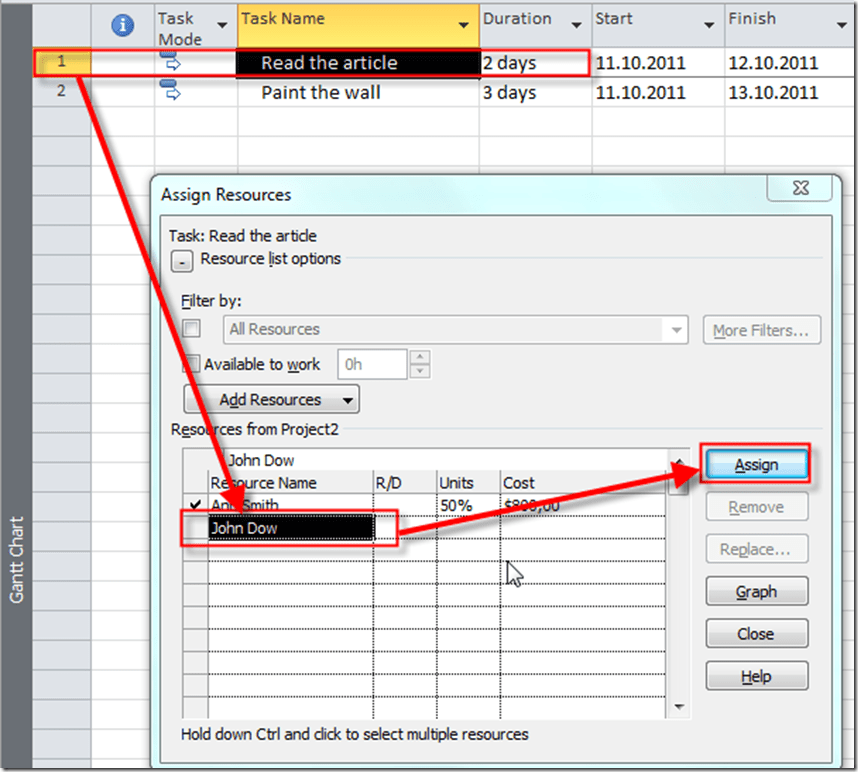The image size is (858, 772).
Task: Collapse the Resource list options section
Action: tap(186, 260)
